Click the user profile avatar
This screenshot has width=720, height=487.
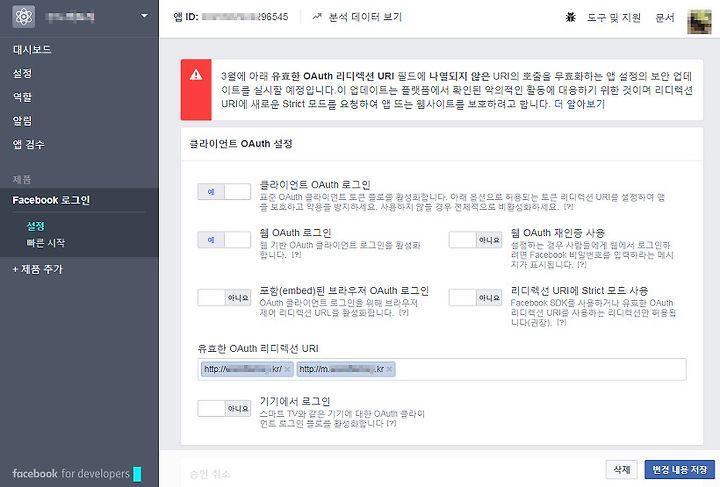[699, 21]
